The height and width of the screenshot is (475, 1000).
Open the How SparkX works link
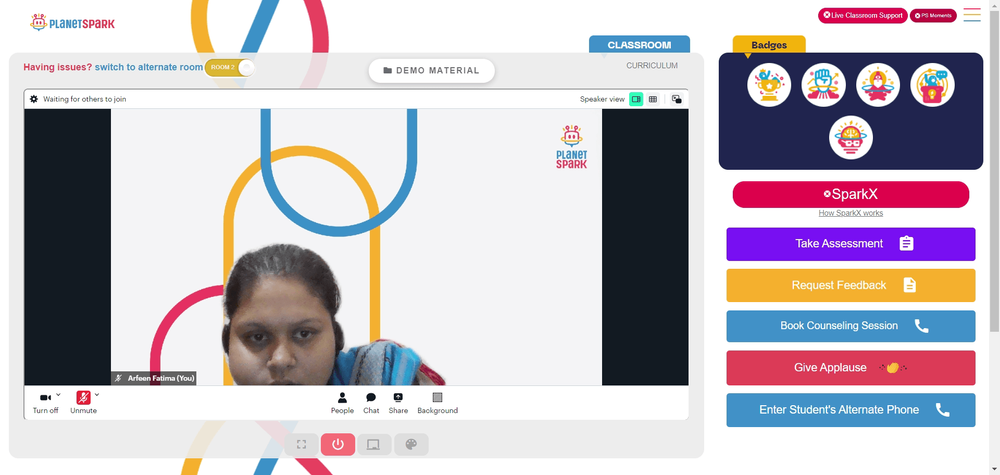point(851,213)
